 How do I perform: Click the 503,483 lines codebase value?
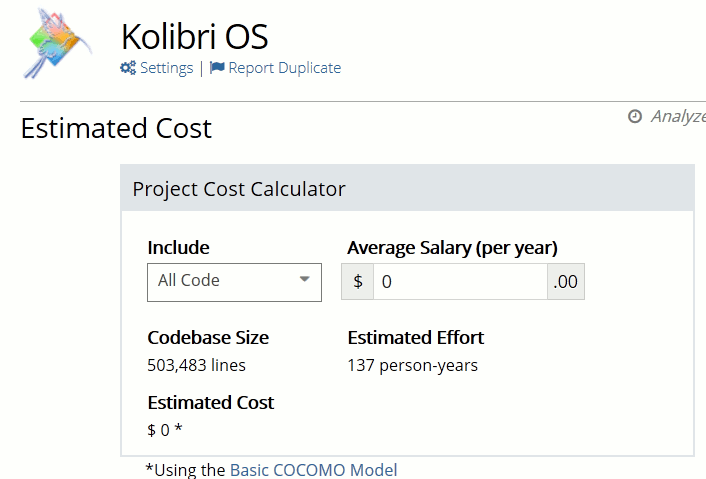pos(196,365)
